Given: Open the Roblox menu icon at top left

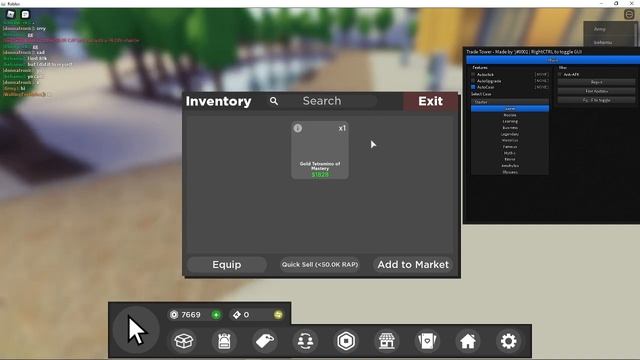Looking at the screenshot, I should click(11, 14).
